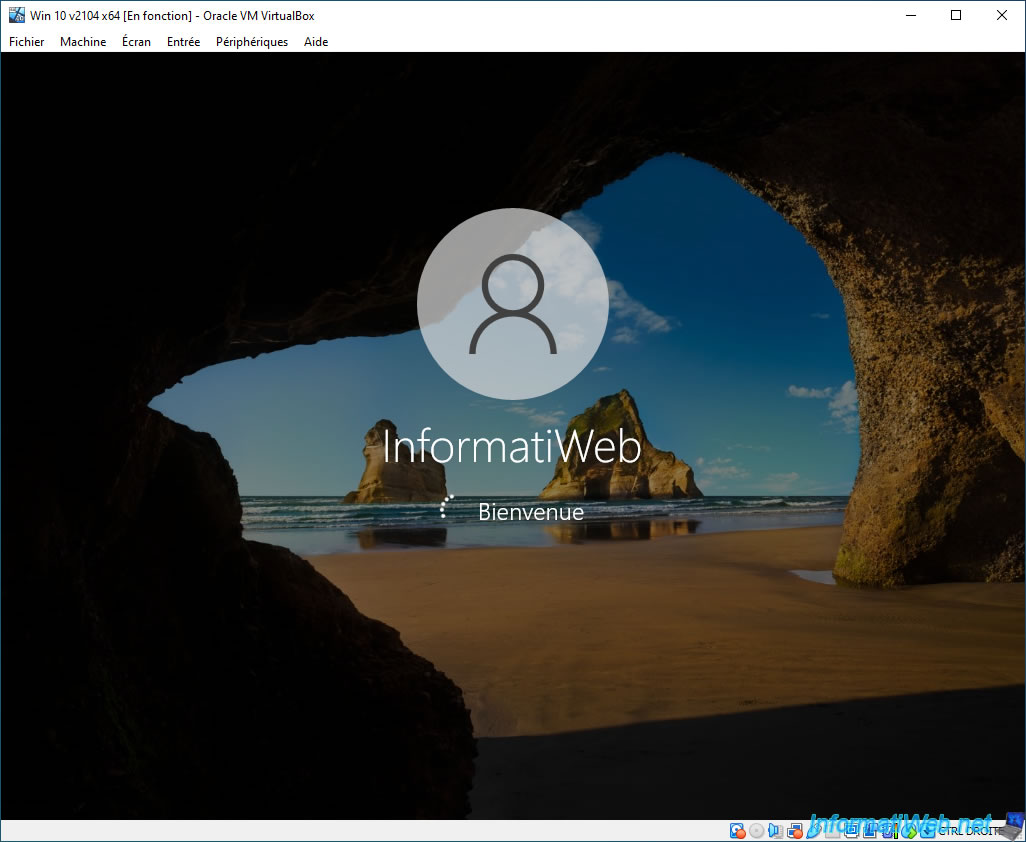Open the Fichier menu
Image resolution: width=1026 pixels, height=842 pixels.
[x=26, y=42]
